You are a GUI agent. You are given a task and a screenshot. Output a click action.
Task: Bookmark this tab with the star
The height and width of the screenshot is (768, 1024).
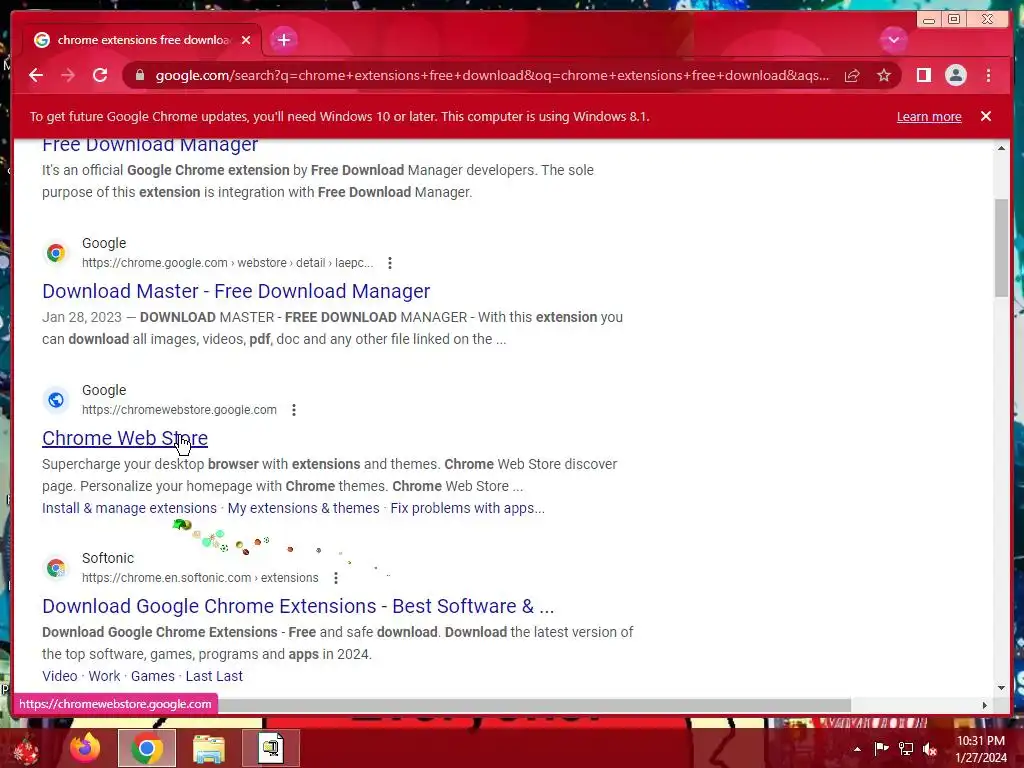click(884, 76)
